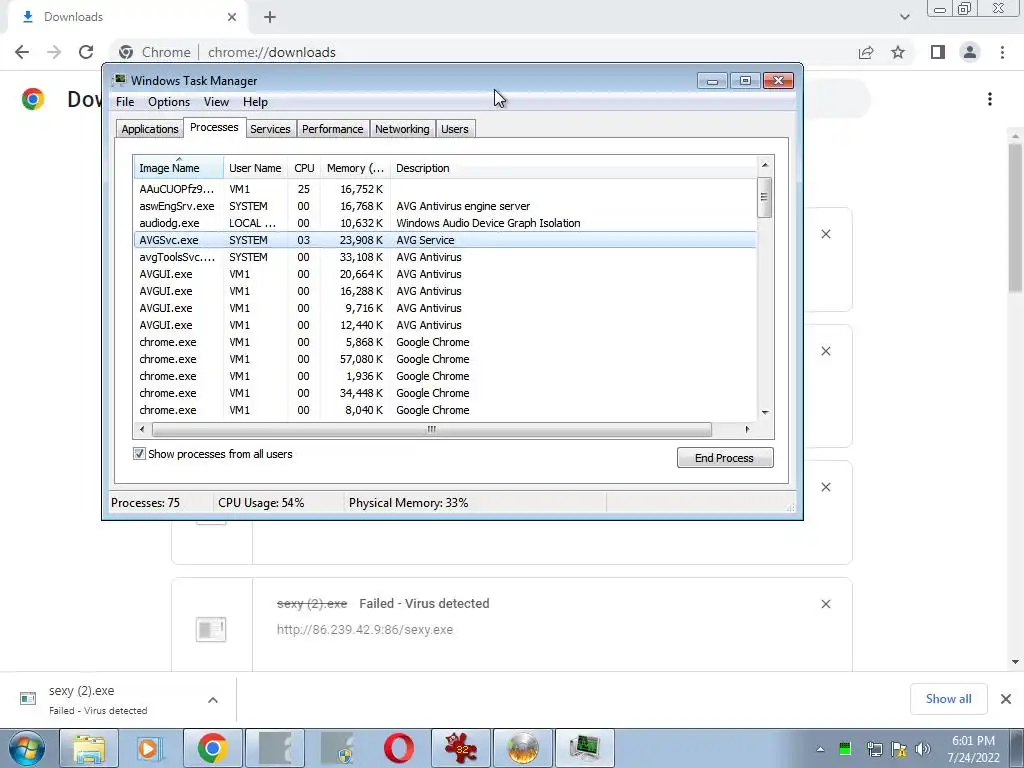1024x768 pixels.
Task: Click the 86.239.42.9 sexy.exe download link
Action: [364, 630]
